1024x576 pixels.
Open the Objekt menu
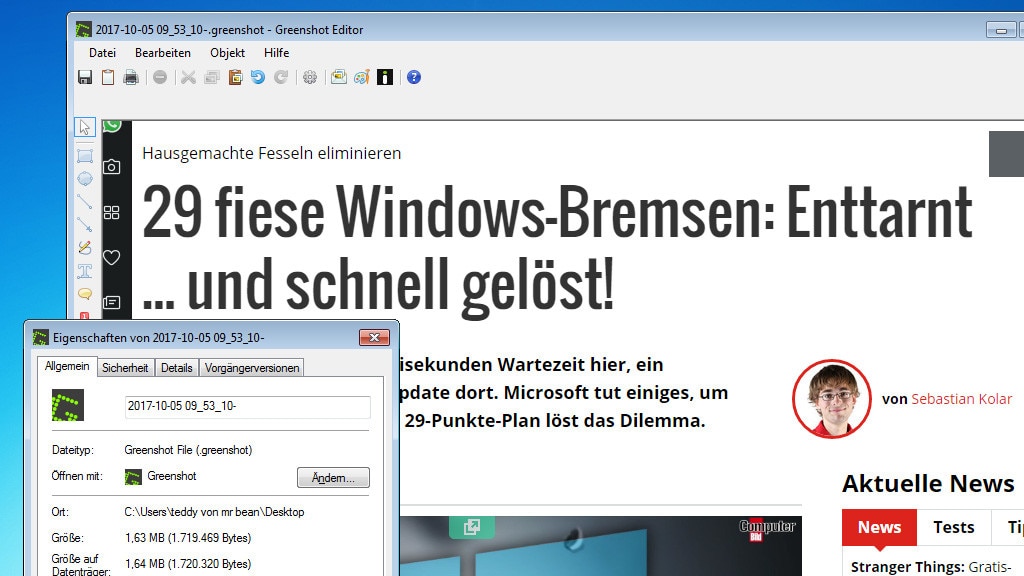tap(227, 53)
